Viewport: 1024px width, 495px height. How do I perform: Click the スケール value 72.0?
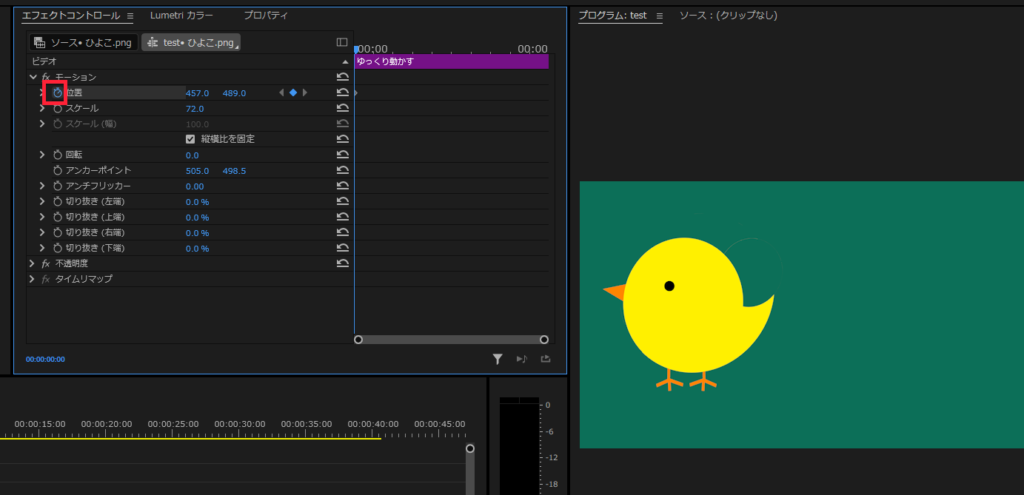click(x=195, y=108)
